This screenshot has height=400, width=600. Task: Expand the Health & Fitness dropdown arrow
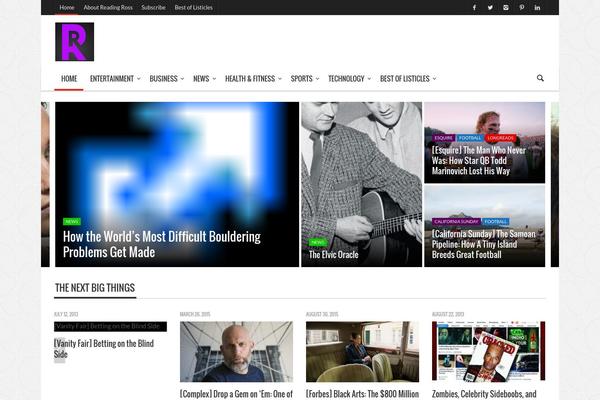(x=280, y=79)
